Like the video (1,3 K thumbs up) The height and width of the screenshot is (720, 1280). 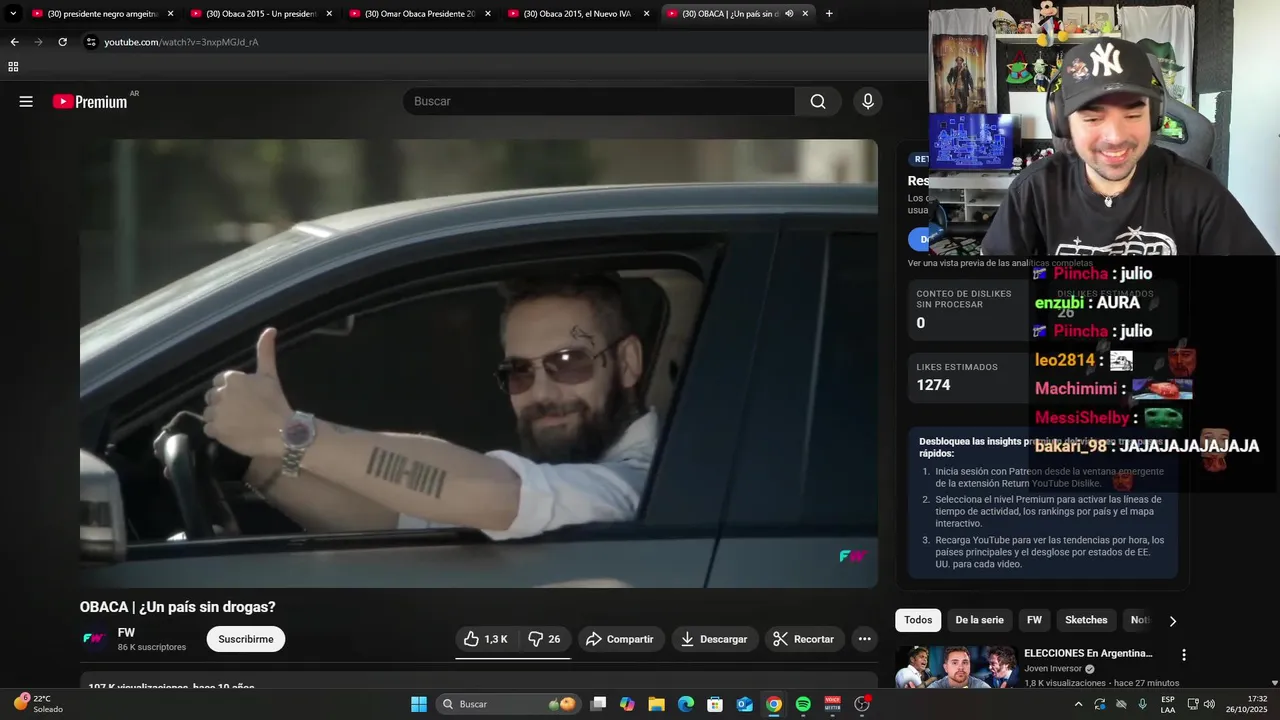[486, 639]
